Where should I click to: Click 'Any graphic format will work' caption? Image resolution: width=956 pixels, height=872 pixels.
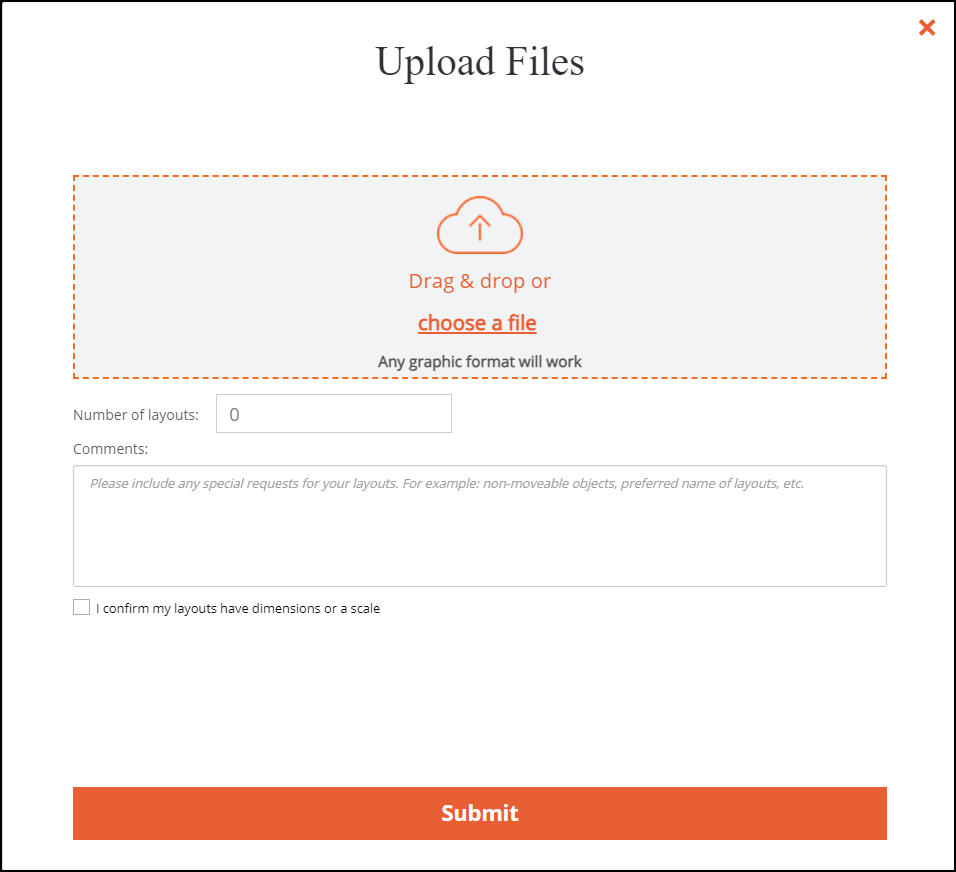coord(480,362)
